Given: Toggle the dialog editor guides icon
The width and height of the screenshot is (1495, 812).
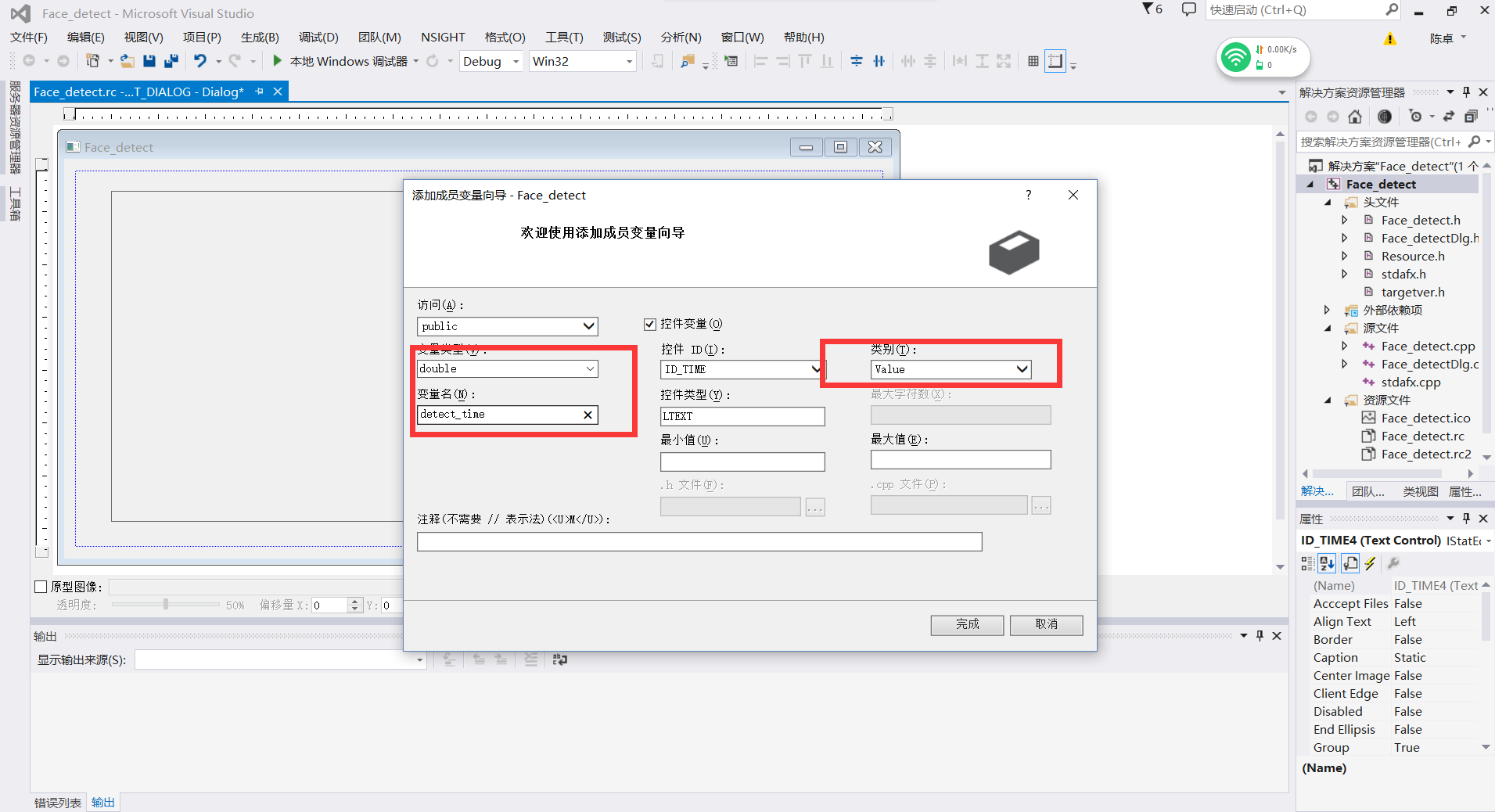Looking at the screenshot, I should click(x=1055, y=61).
